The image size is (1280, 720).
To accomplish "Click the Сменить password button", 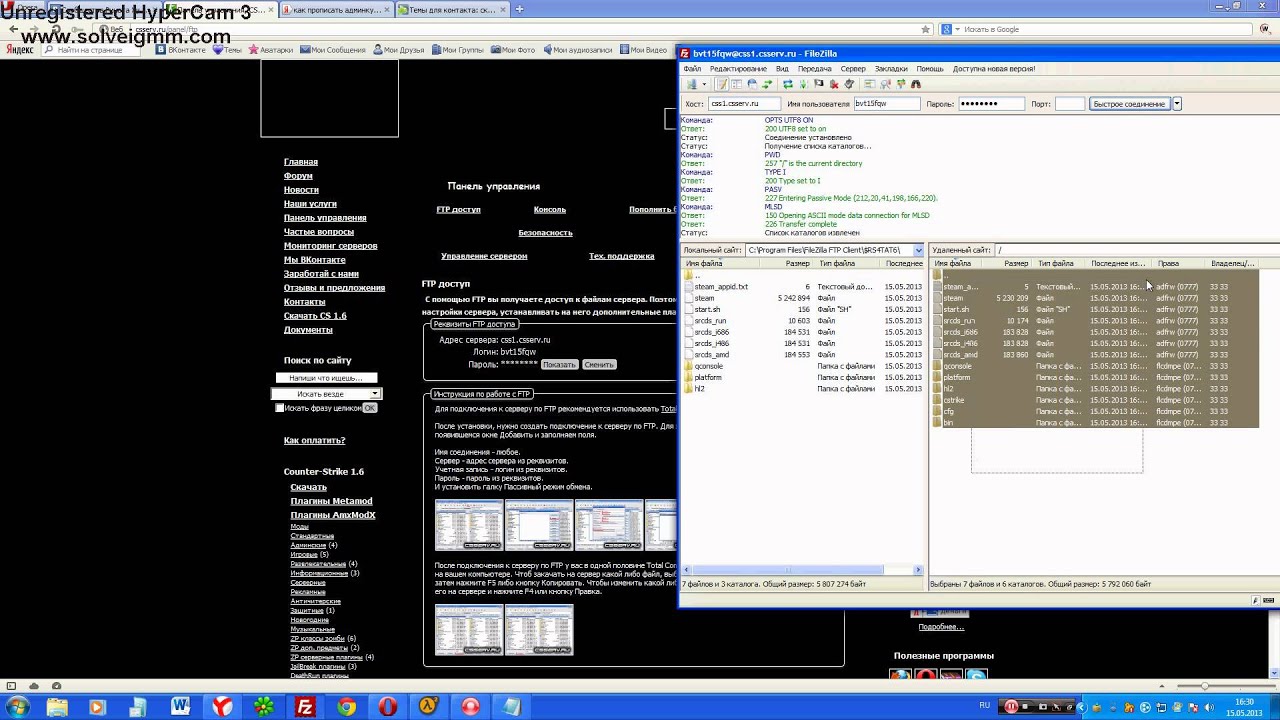I will pos(599,364).
